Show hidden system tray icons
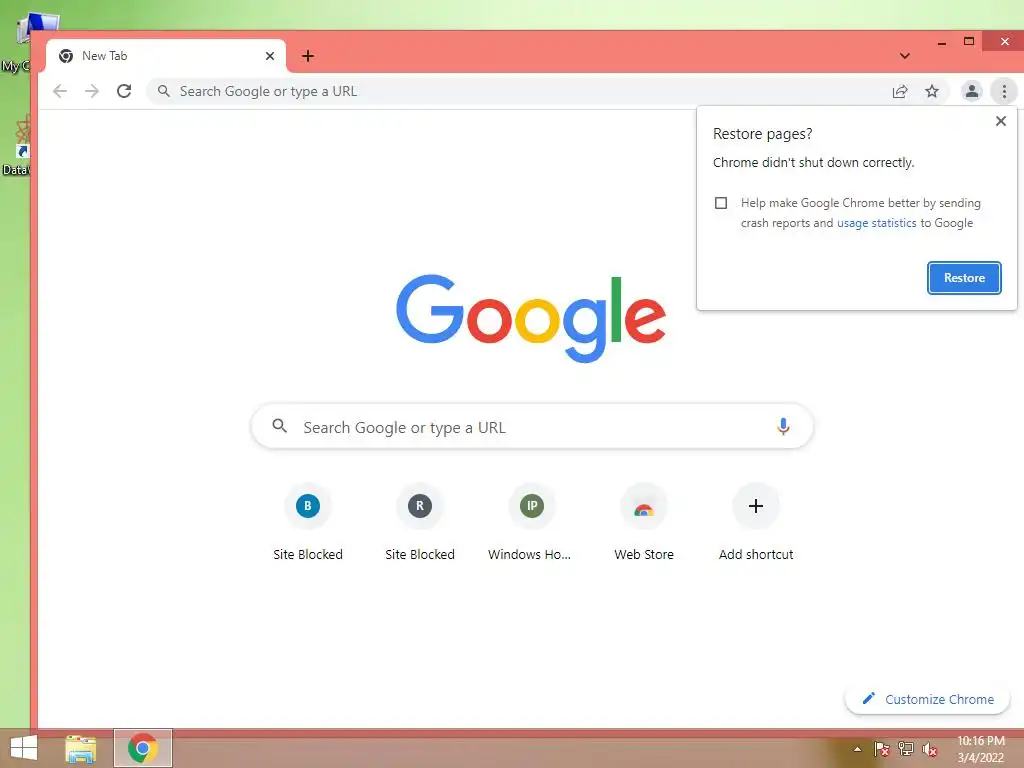 pyautogui.click(x=857, y=749)
